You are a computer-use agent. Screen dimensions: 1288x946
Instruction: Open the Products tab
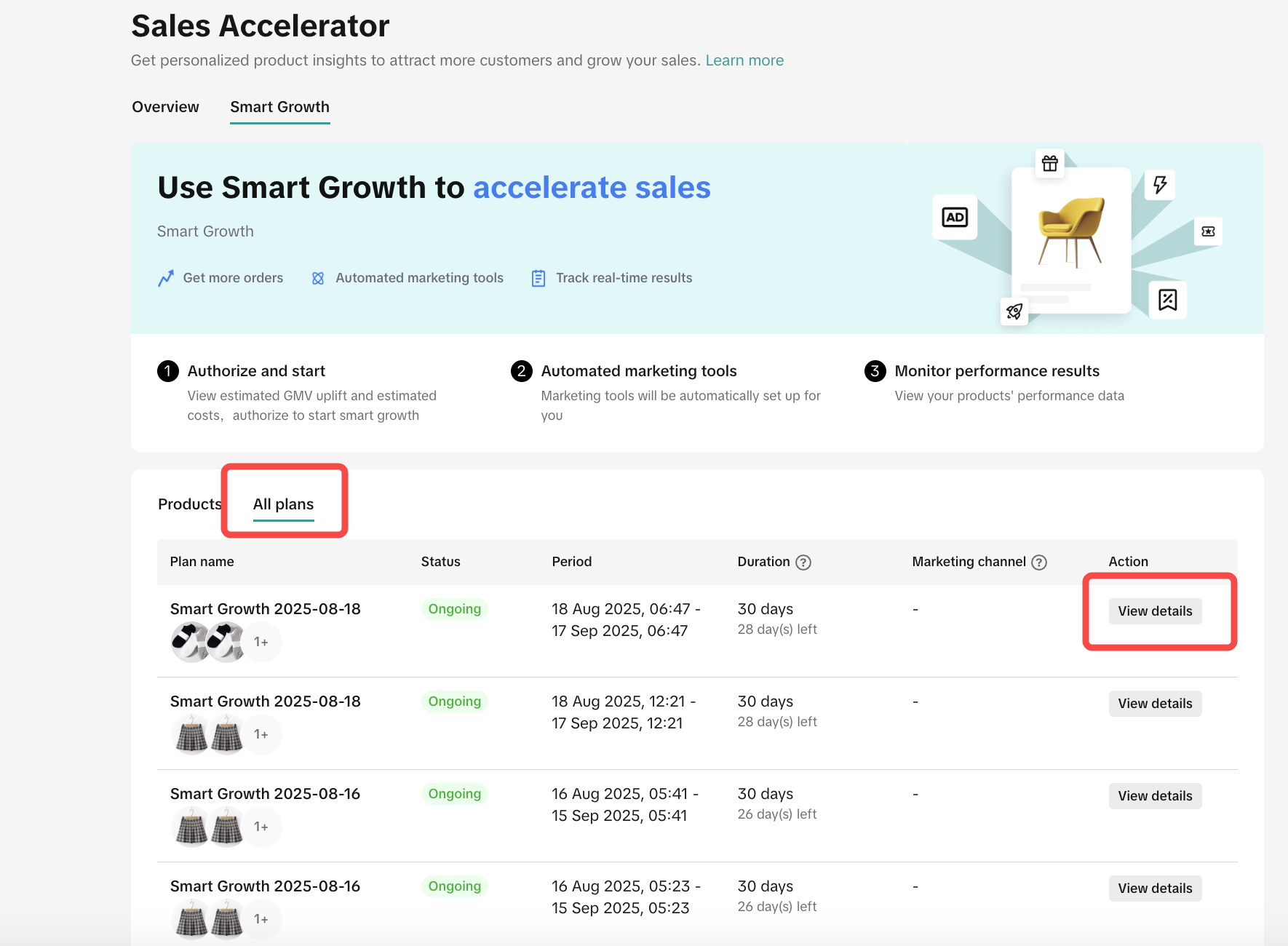tap(189, 504)
